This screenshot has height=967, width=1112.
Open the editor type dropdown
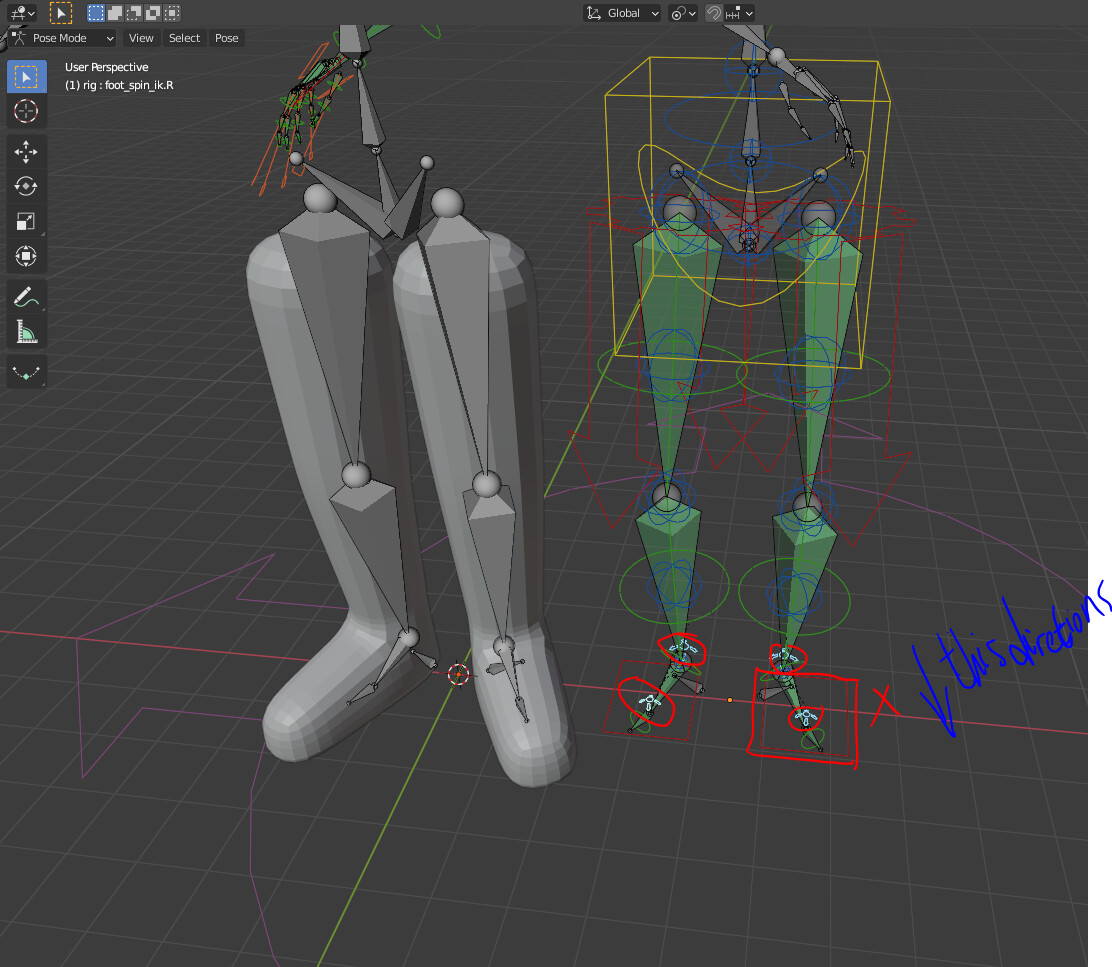tap(21, 13)
